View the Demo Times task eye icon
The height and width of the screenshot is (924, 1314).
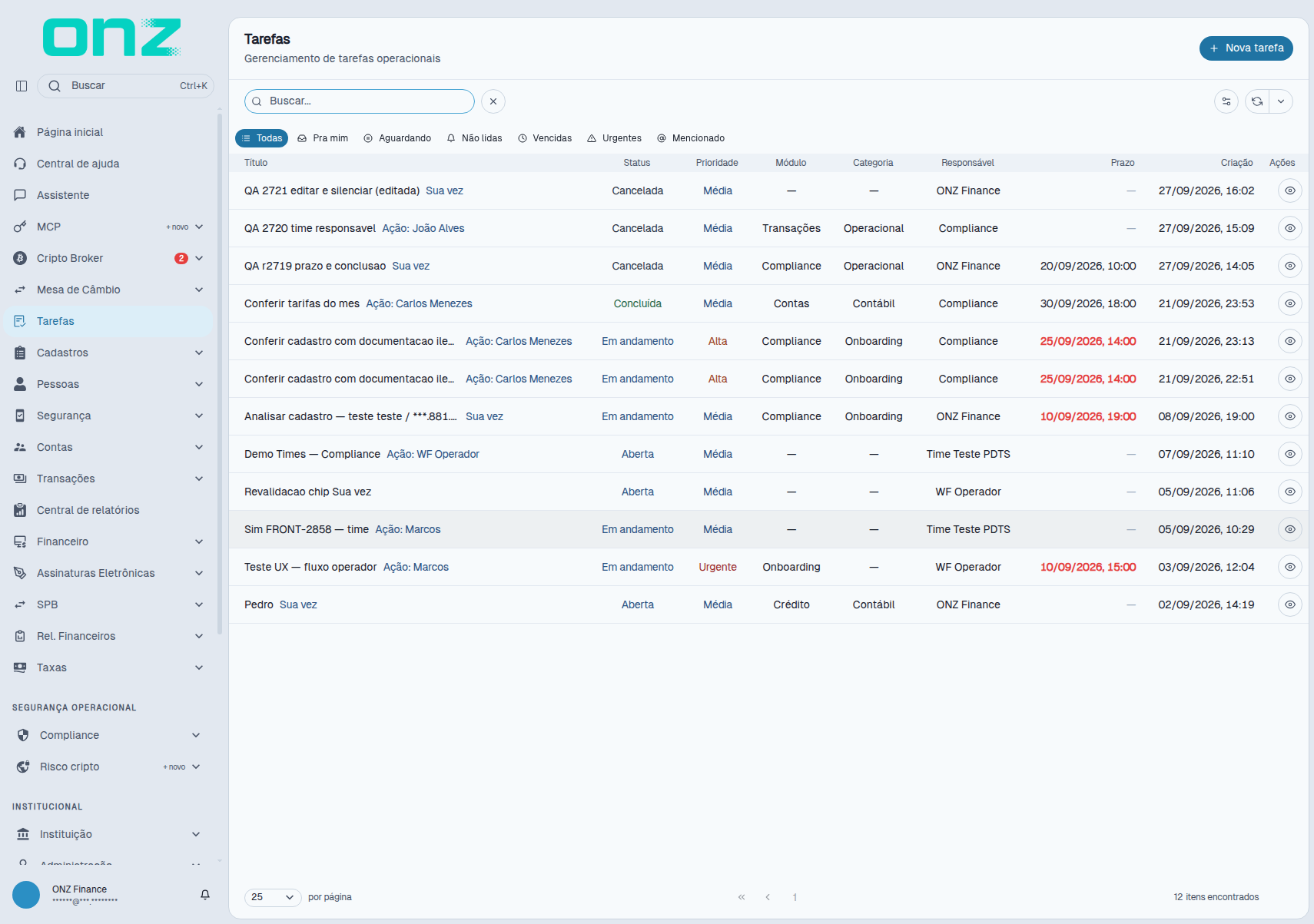[1290, 454]
